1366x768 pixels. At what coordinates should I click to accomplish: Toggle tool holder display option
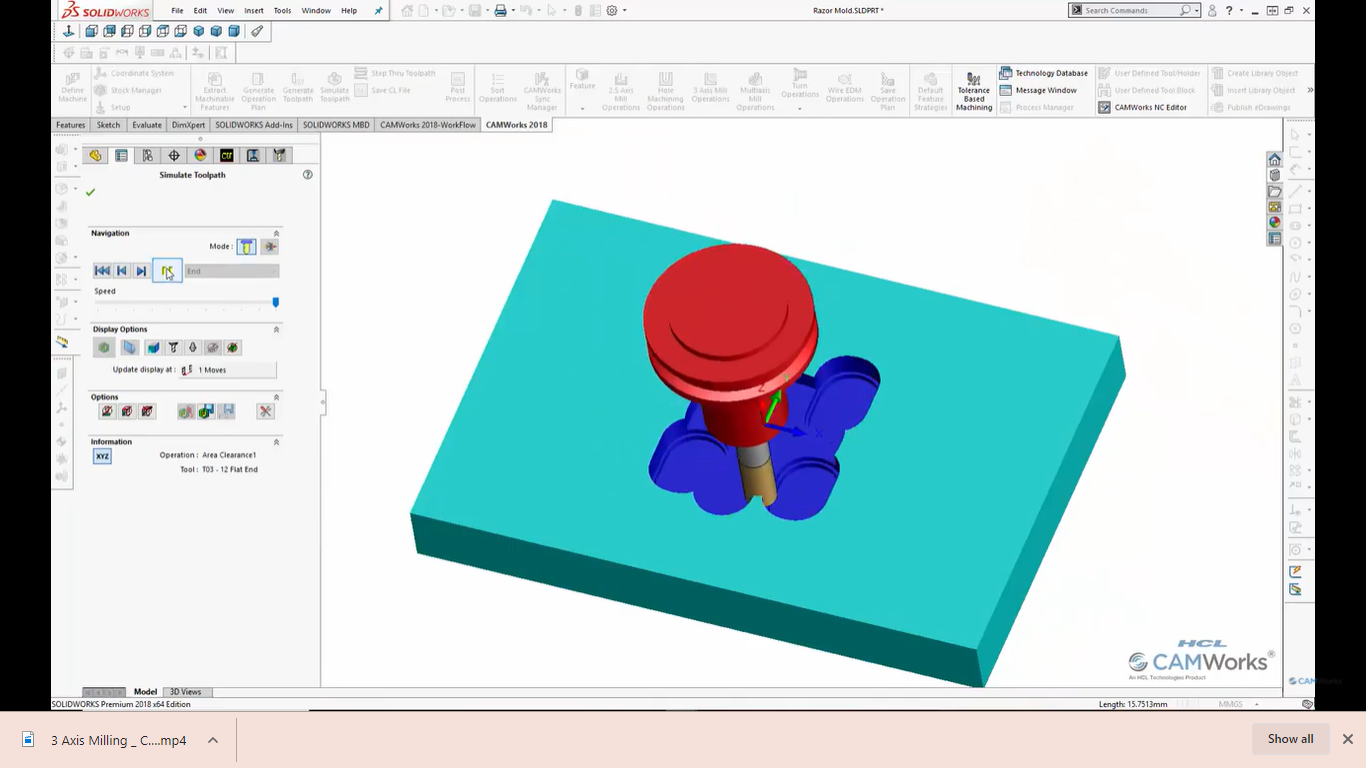173,348
